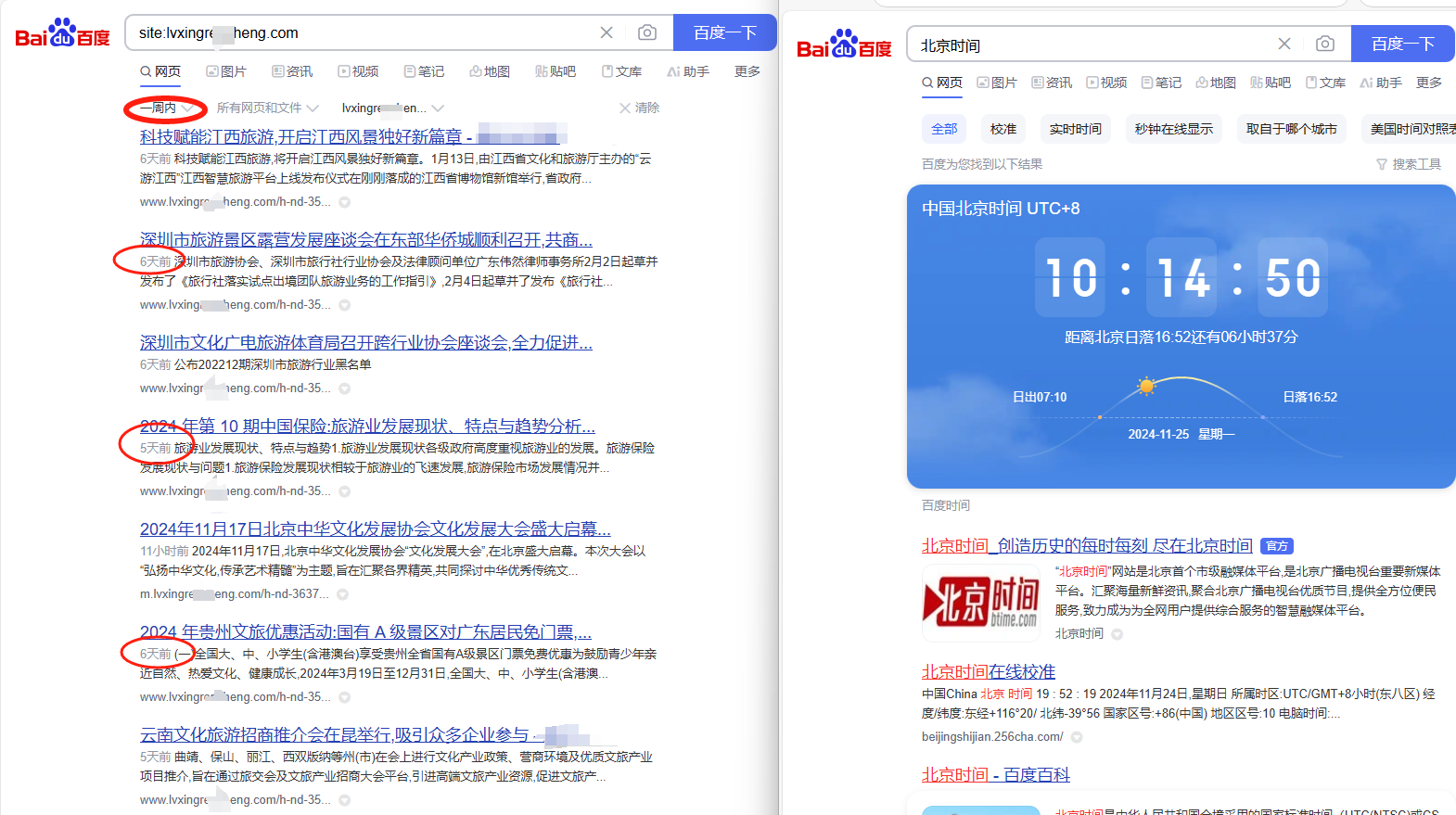Open 搜索工具 filter options
Screen dimensions: 1456x815
[1409, 164]
